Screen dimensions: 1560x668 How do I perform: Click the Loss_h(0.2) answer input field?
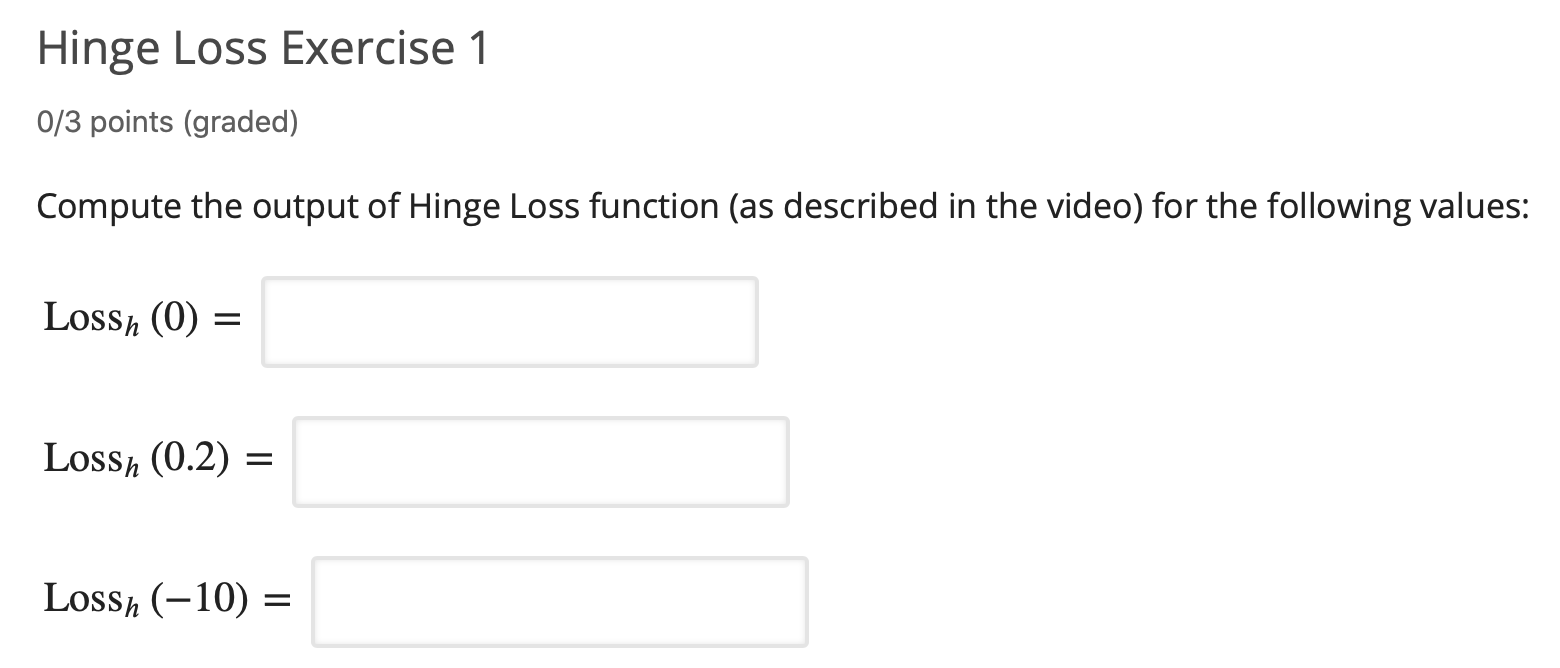[540, 461]
